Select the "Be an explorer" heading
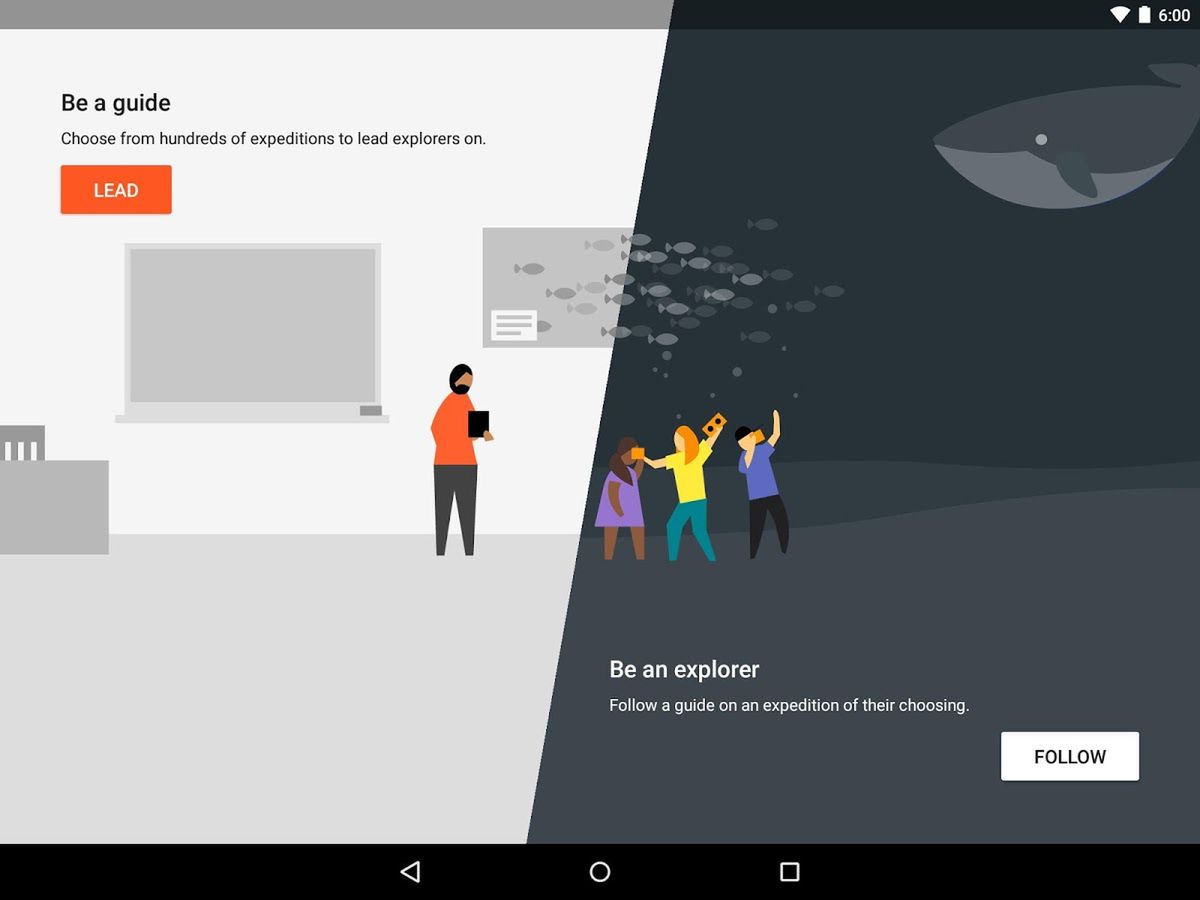This screenshot has width=1200, height=900. click(x=684, y=669)
